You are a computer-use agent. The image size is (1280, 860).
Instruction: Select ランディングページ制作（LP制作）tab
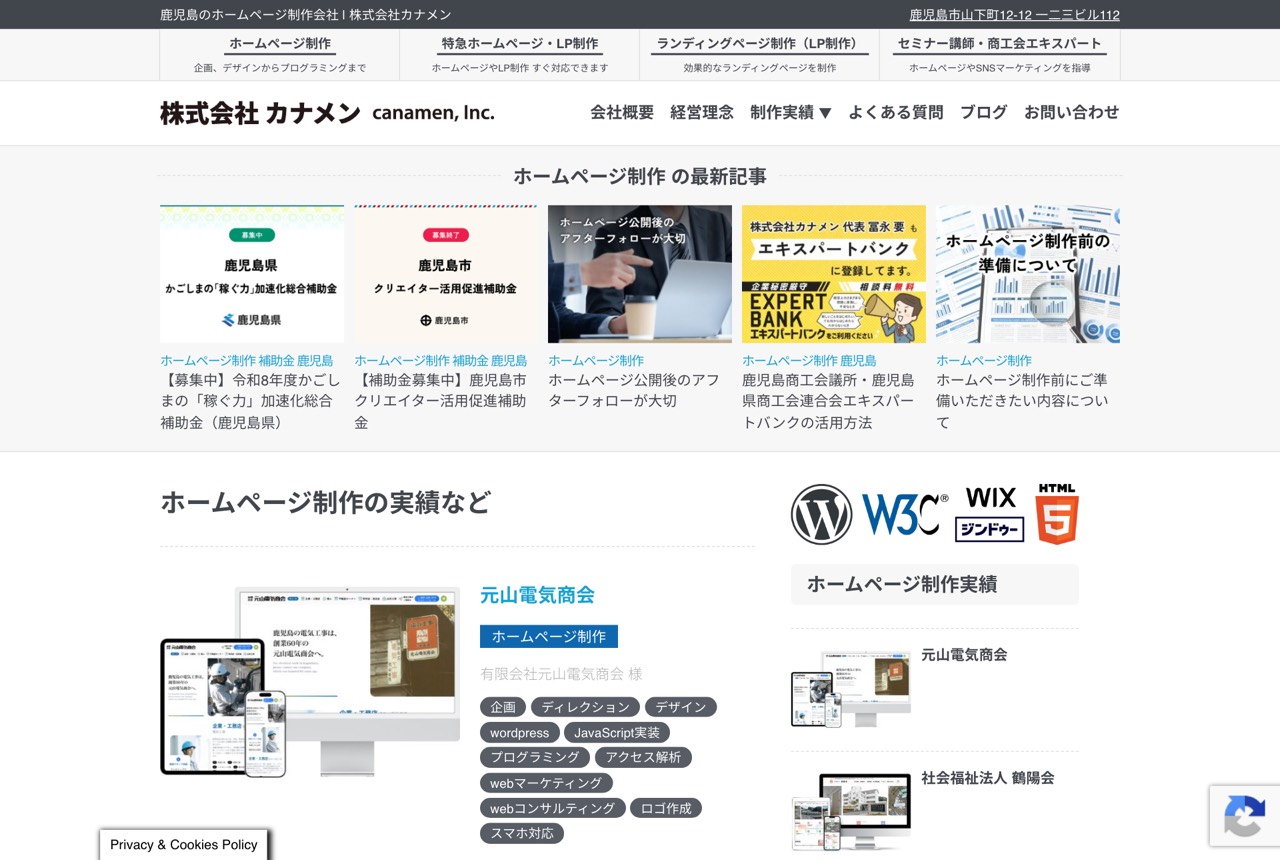point(760,55)
